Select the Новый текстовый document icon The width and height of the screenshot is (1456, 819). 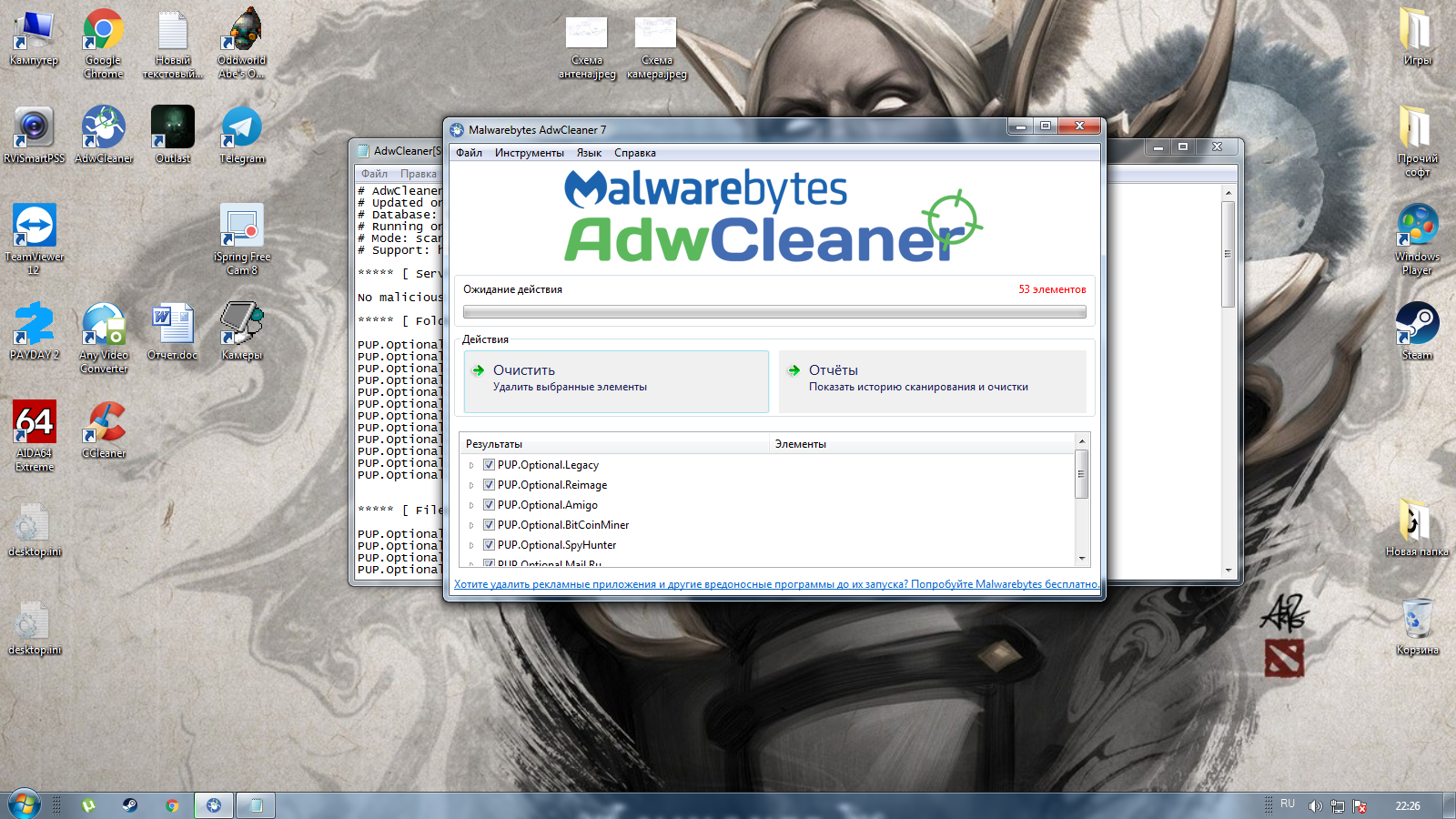tap(173, 44)
